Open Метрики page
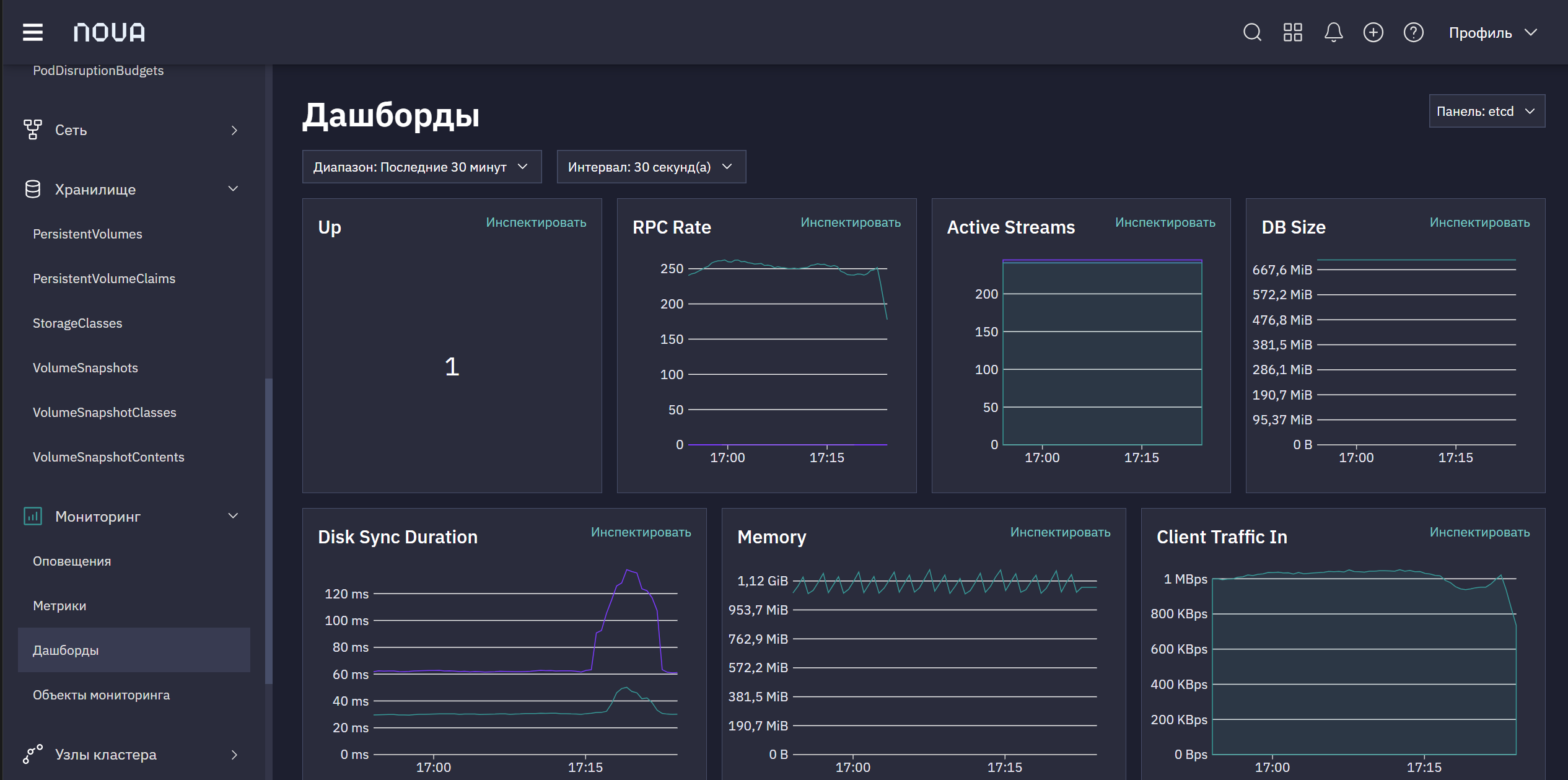 pos(59,606)
